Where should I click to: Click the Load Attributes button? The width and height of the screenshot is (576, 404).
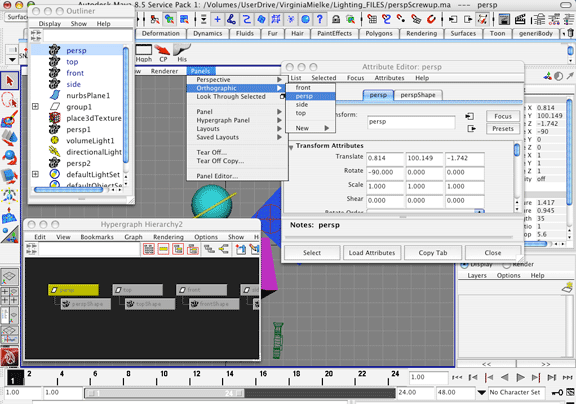point(372,253)
